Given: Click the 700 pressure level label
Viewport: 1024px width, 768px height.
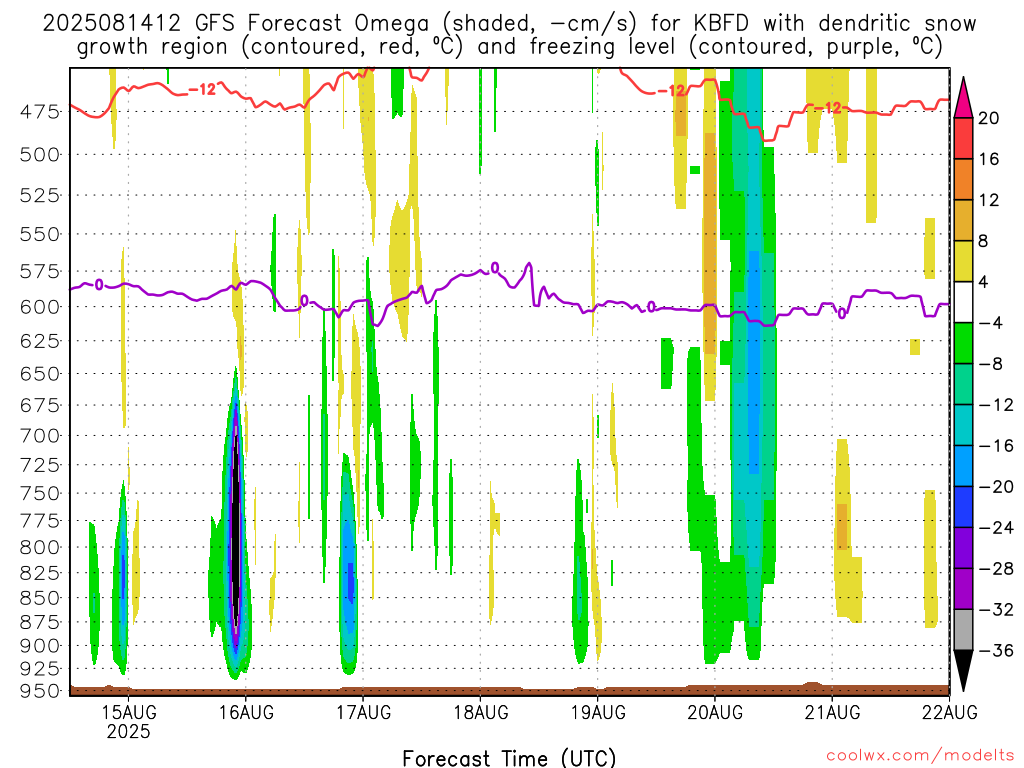Looking at the screenshot, I should [39, 436].
